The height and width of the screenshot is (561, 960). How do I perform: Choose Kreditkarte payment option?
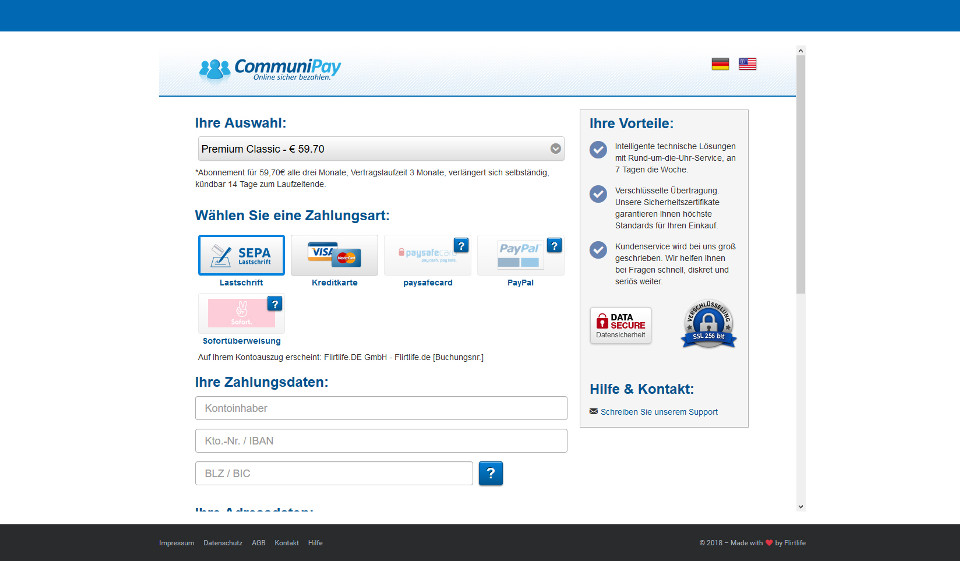click(334, 256)
